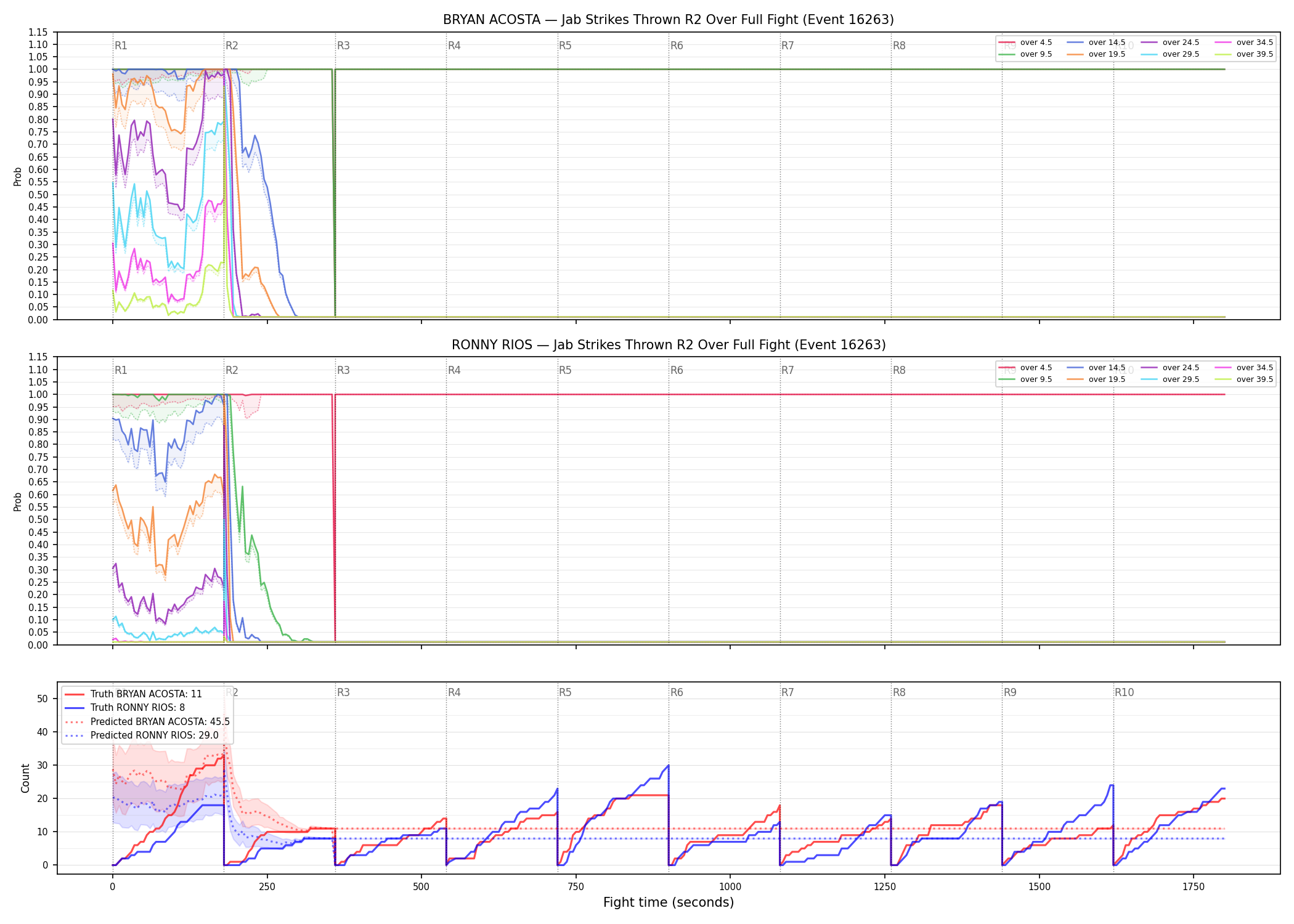1294x924 pixels.
Task: Click the "Fight time (seconds)" axis label
Action: (669, 902)
